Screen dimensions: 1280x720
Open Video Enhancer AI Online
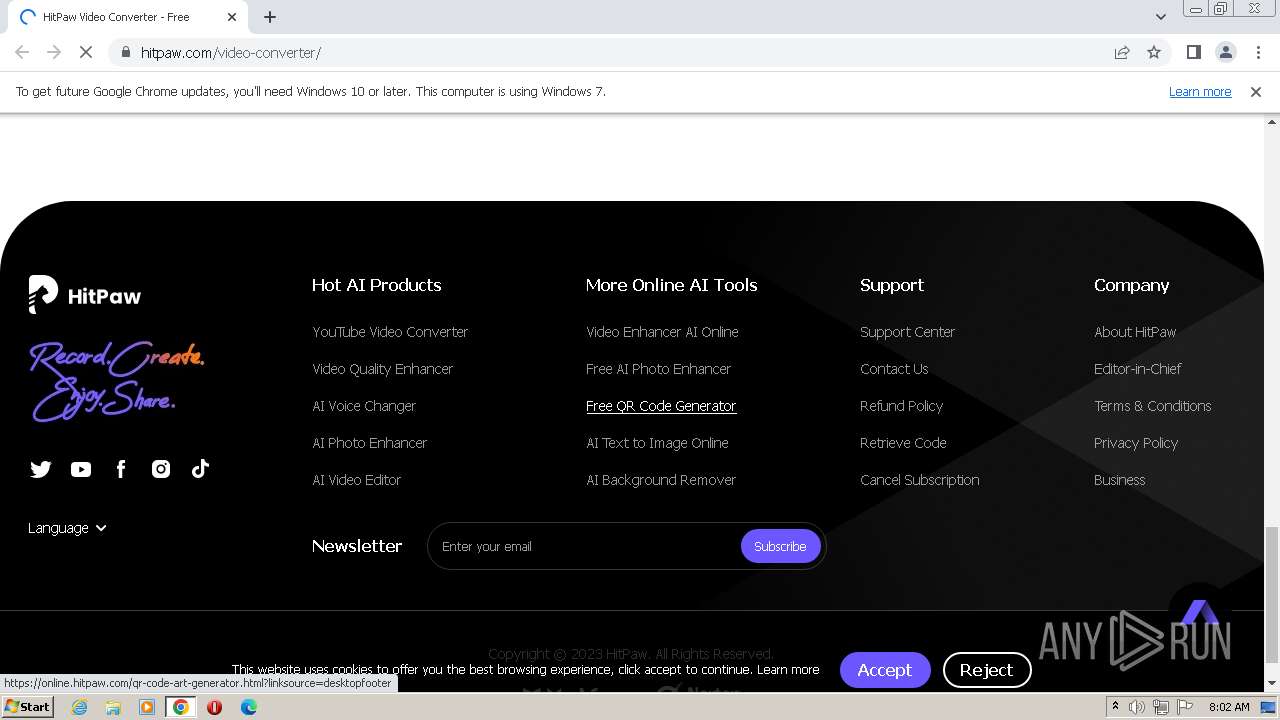tap(662, 332)
